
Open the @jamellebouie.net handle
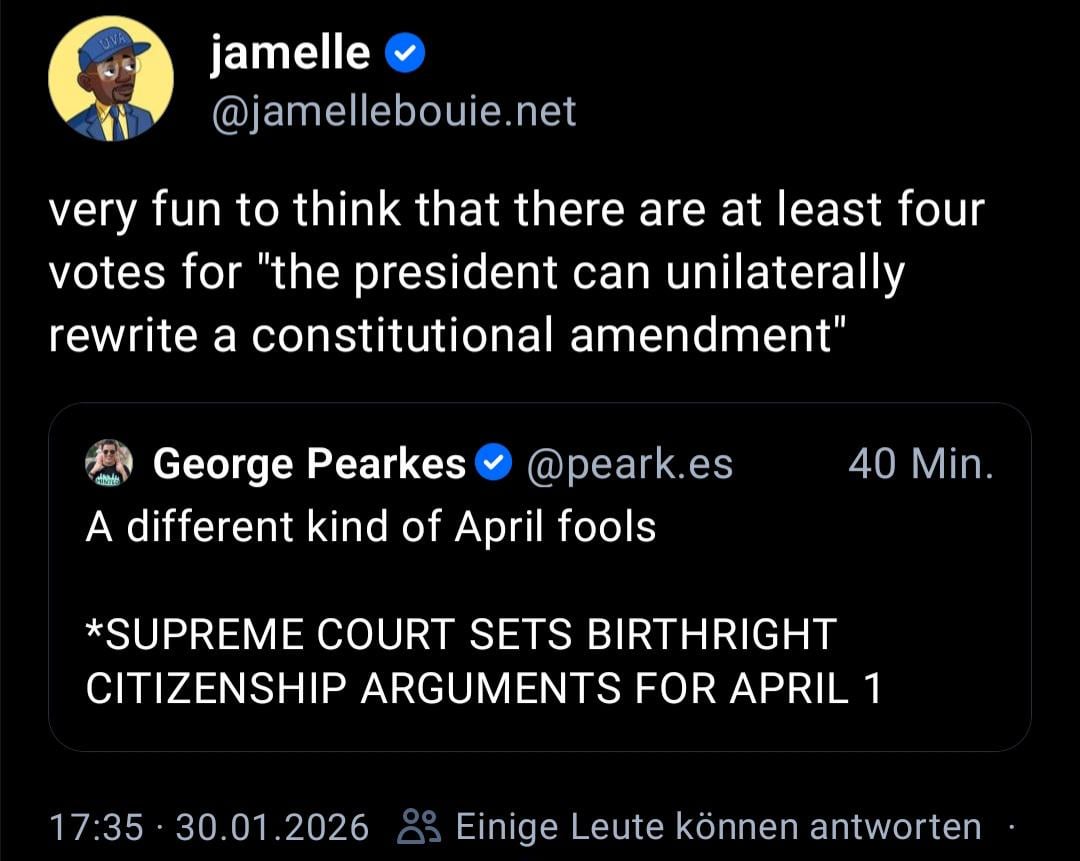click(393, 112)
